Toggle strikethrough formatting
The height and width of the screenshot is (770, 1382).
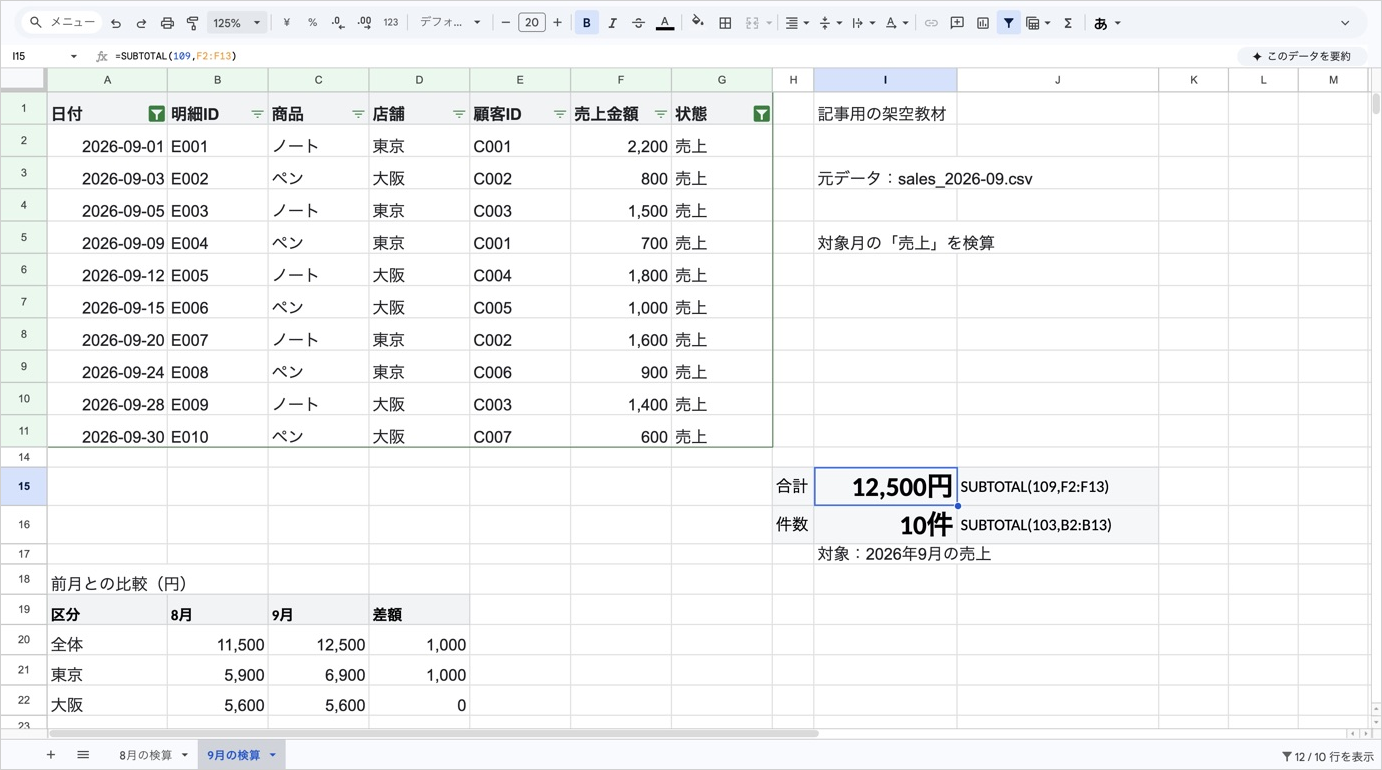tap(638, 23)
